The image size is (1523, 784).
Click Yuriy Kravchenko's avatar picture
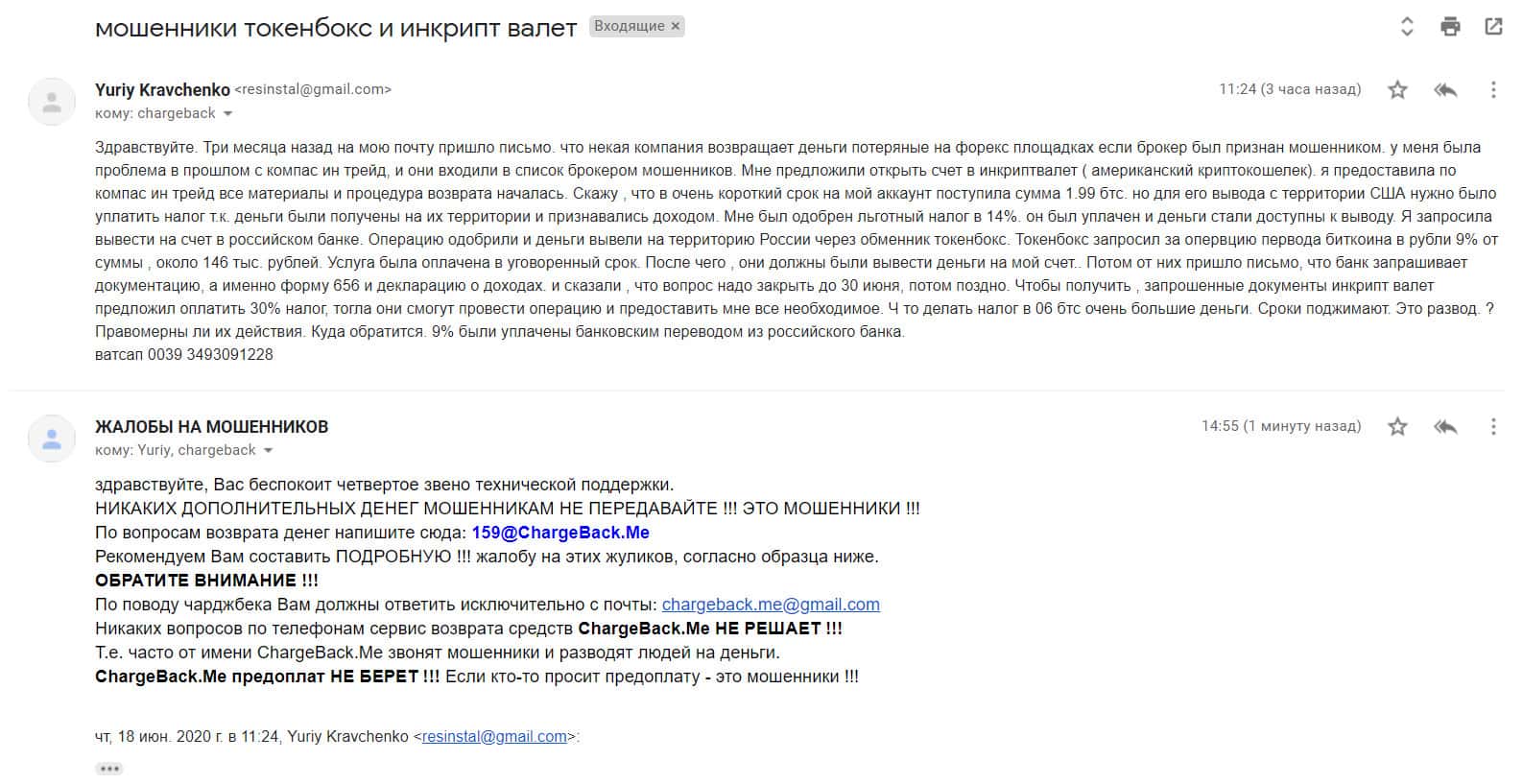[x=52, y=102]
